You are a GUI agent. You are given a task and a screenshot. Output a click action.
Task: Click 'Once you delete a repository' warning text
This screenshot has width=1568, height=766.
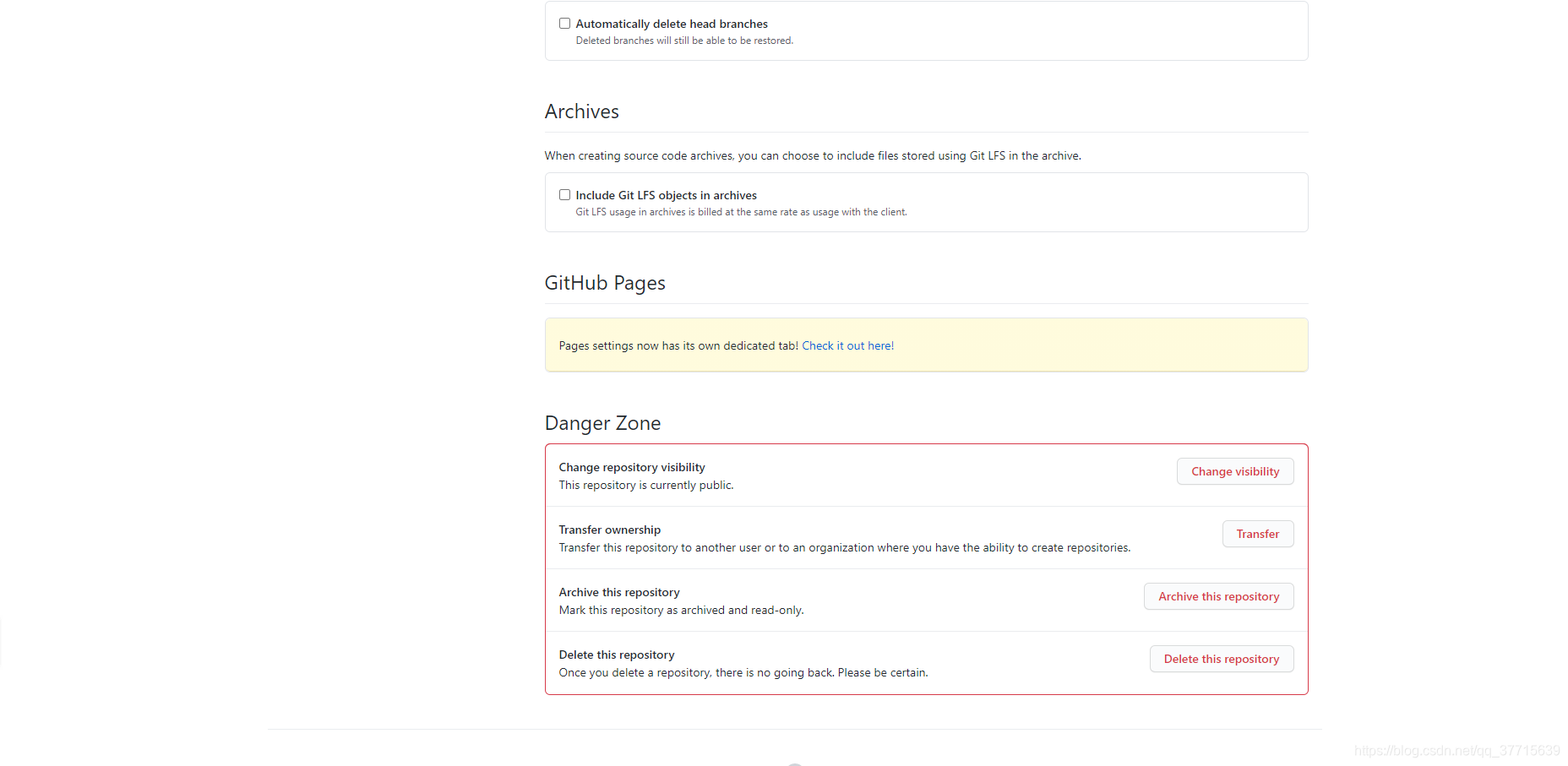pos(743,672)
